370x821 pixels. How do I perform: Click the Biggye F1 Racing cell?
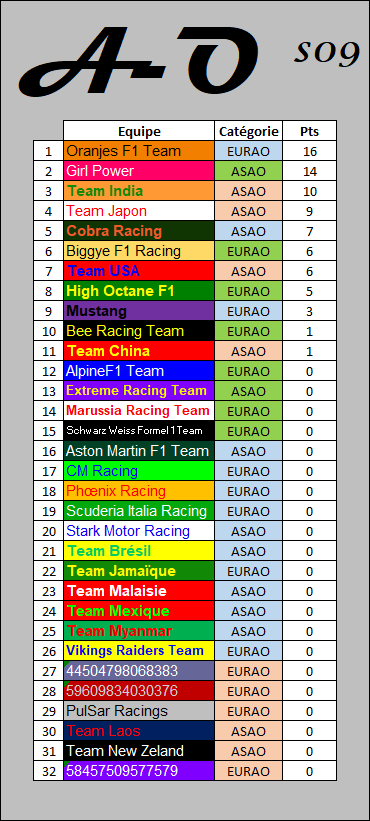point(139,251)
